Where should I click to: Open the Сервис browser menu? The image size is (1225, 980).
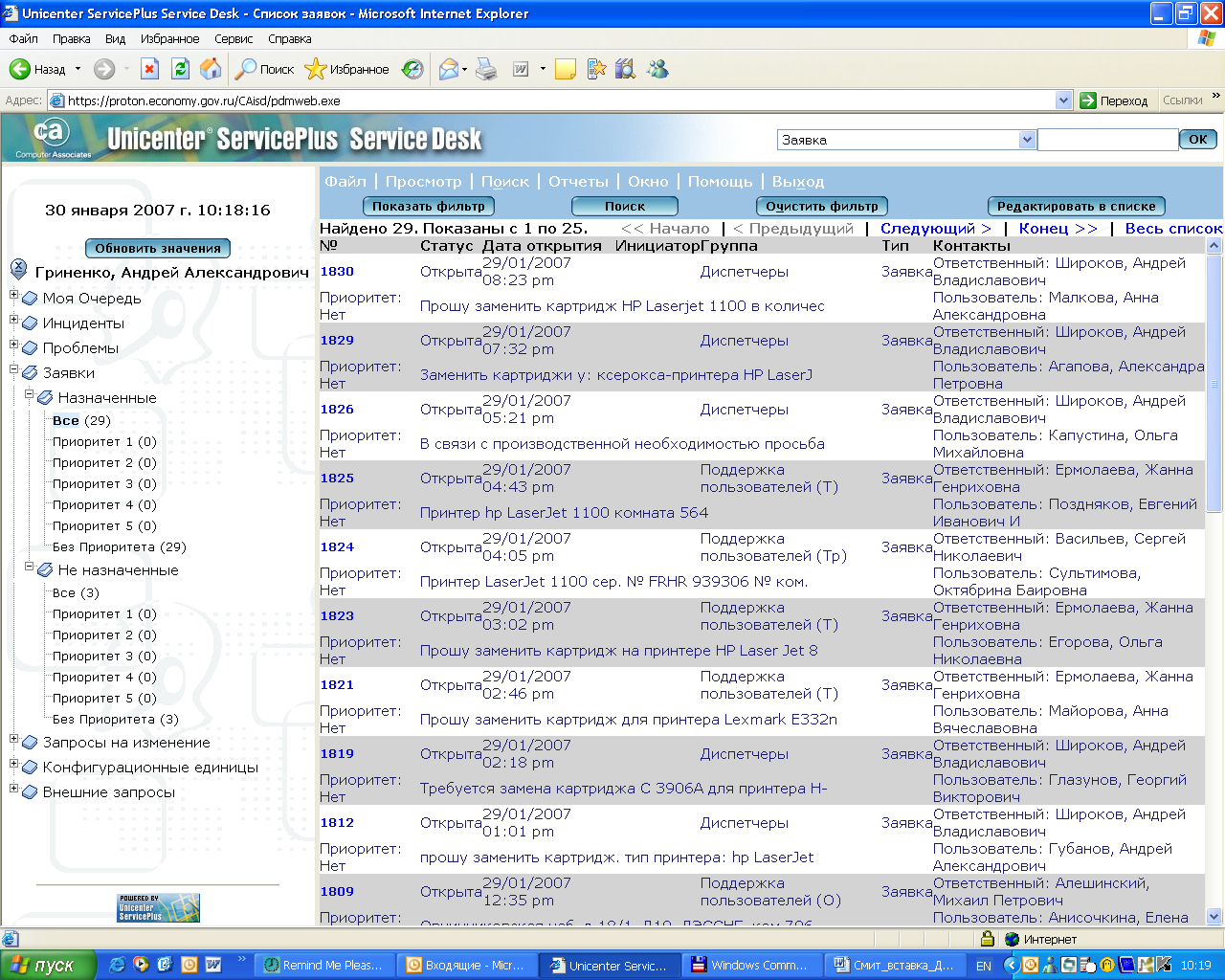click(x=234, y=38)
